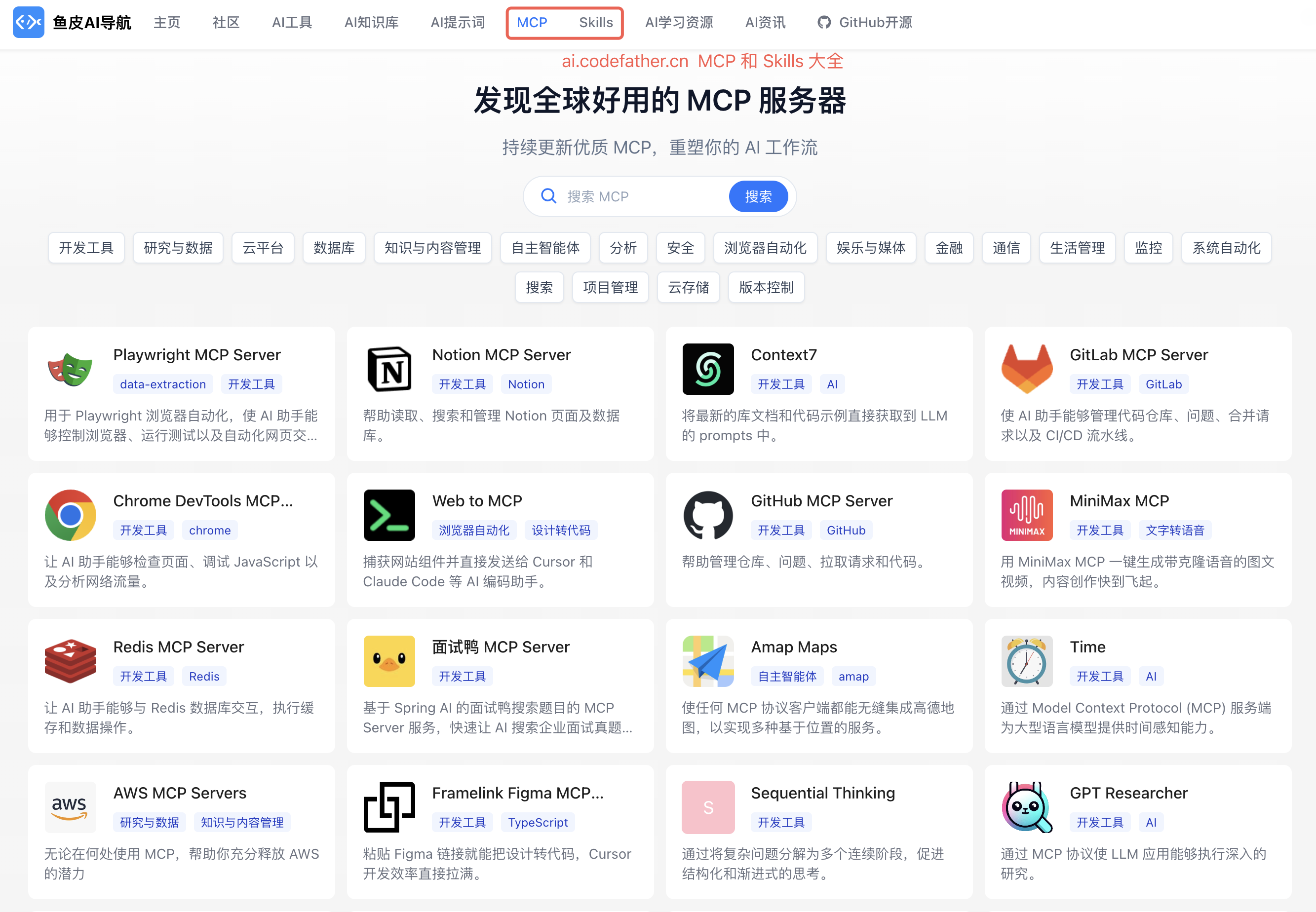Click the MiniMax pink waveform icon
The width and height of the screenshot is (1316, 912).
pyautogui.click(x=1026, y=515)
